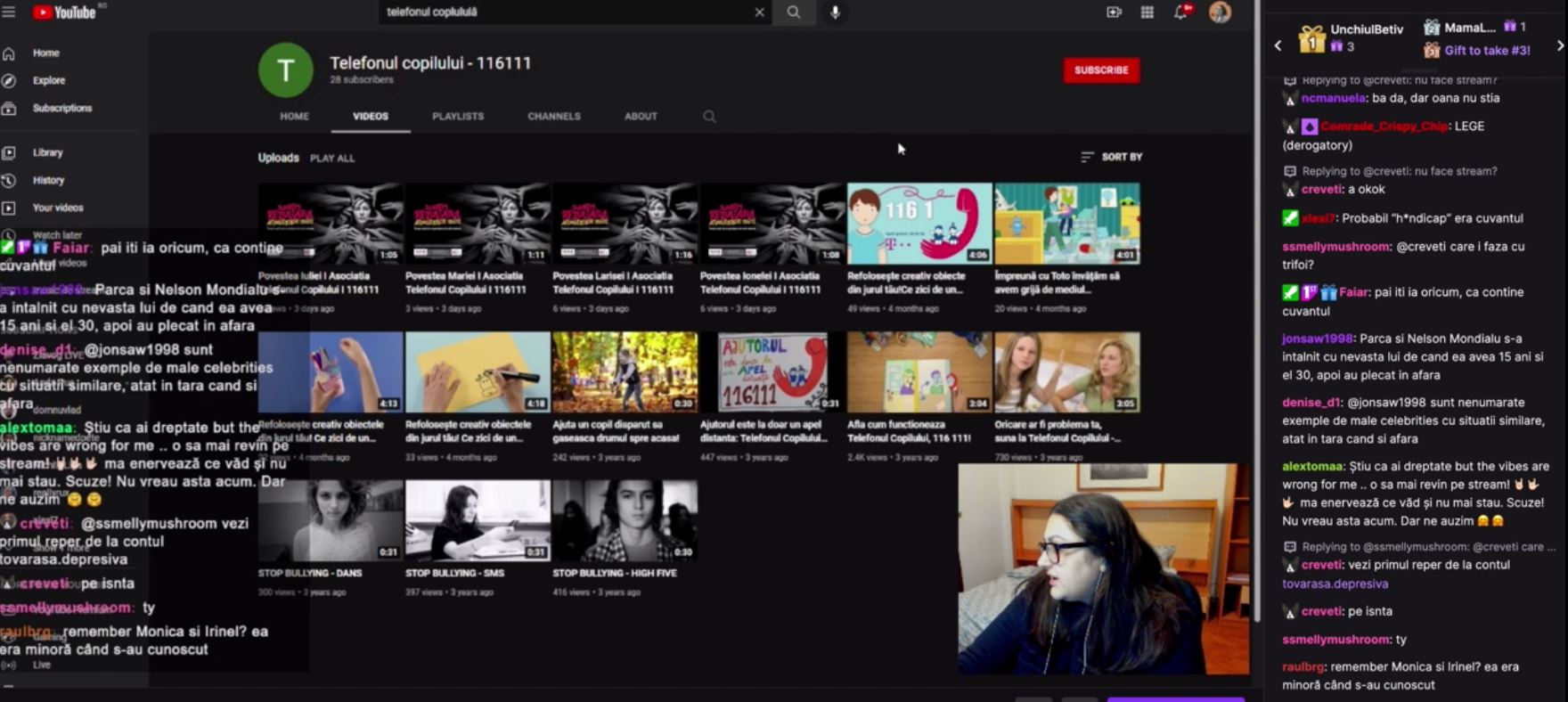
Task: Open the About tab
Action: pyautogui.click(x=641, y=117)
